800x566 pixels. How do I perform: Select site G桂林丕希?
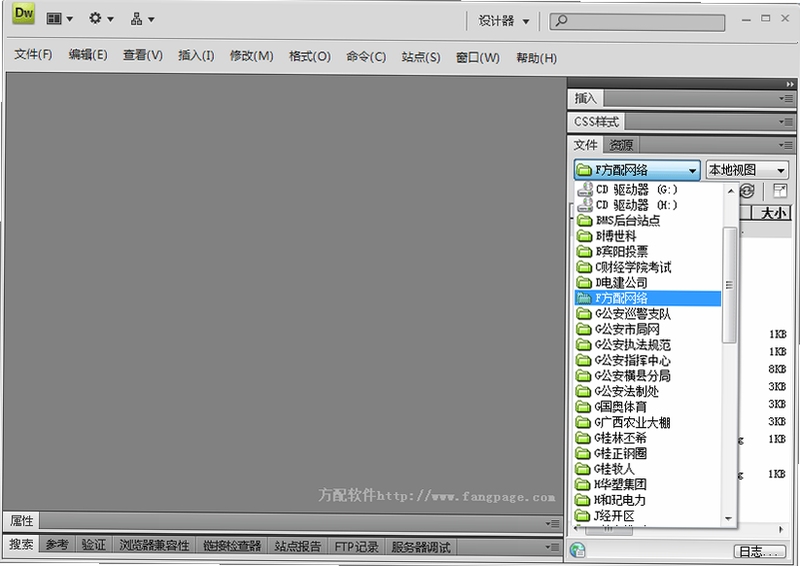pyautogui.click(x=648, y=438)
